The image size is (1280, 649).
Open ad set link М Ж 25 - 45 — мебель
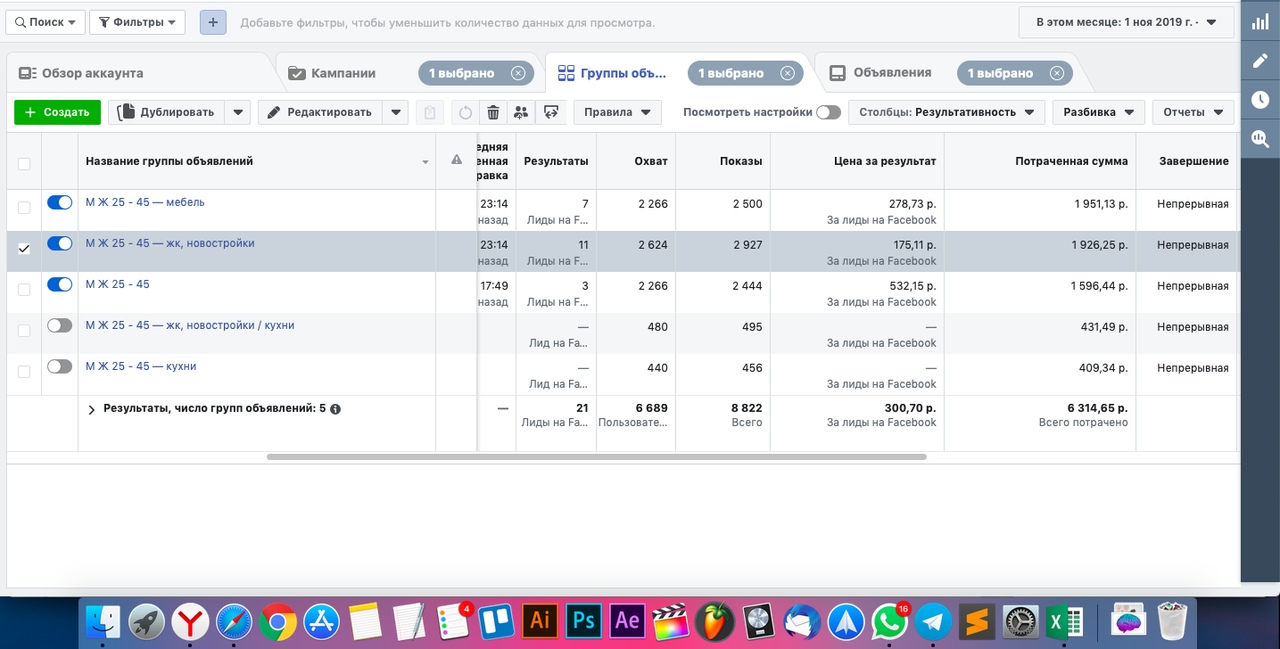(145, 202)
